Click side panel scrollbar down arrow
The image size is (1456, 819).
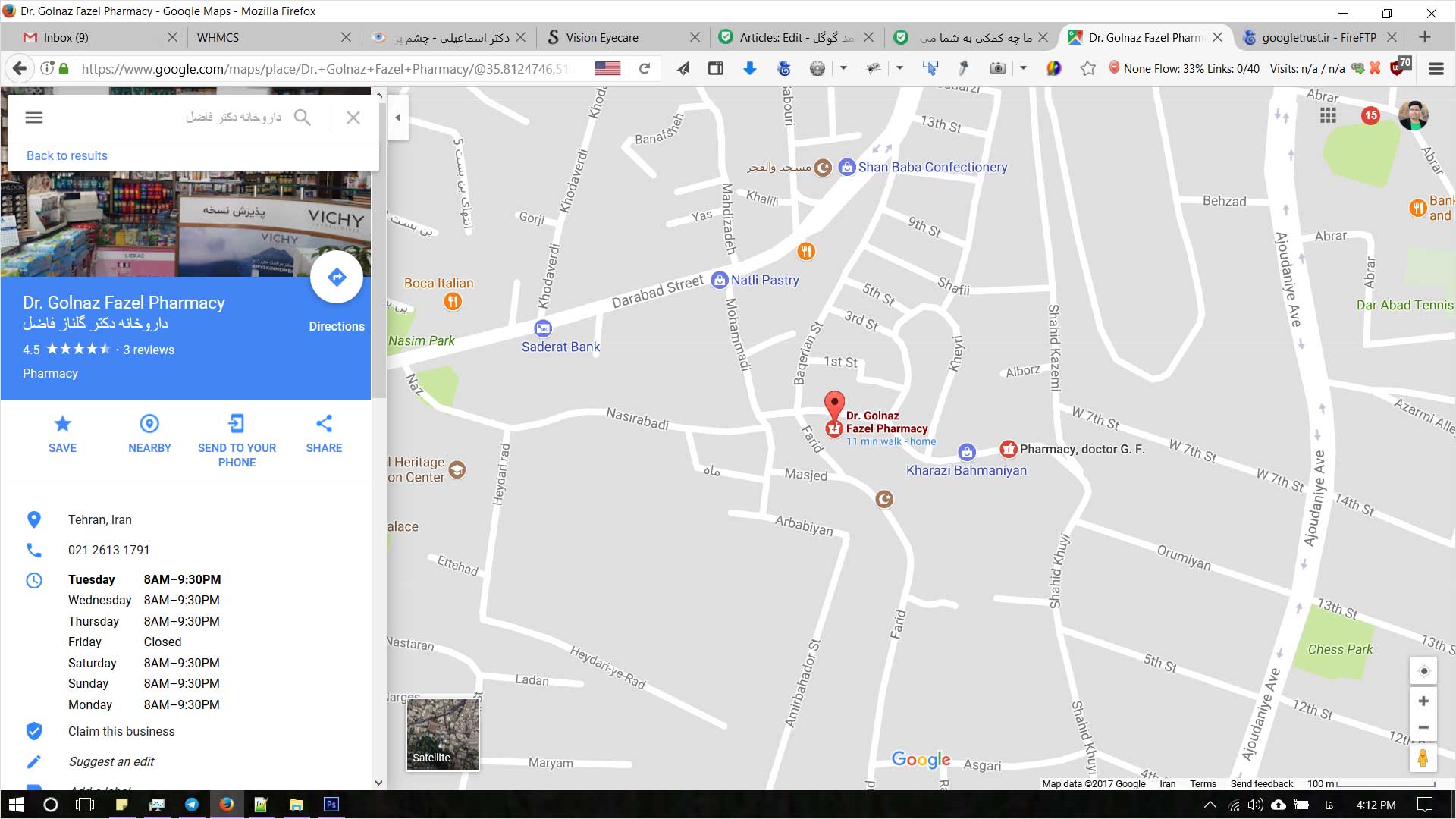(378, 783)
